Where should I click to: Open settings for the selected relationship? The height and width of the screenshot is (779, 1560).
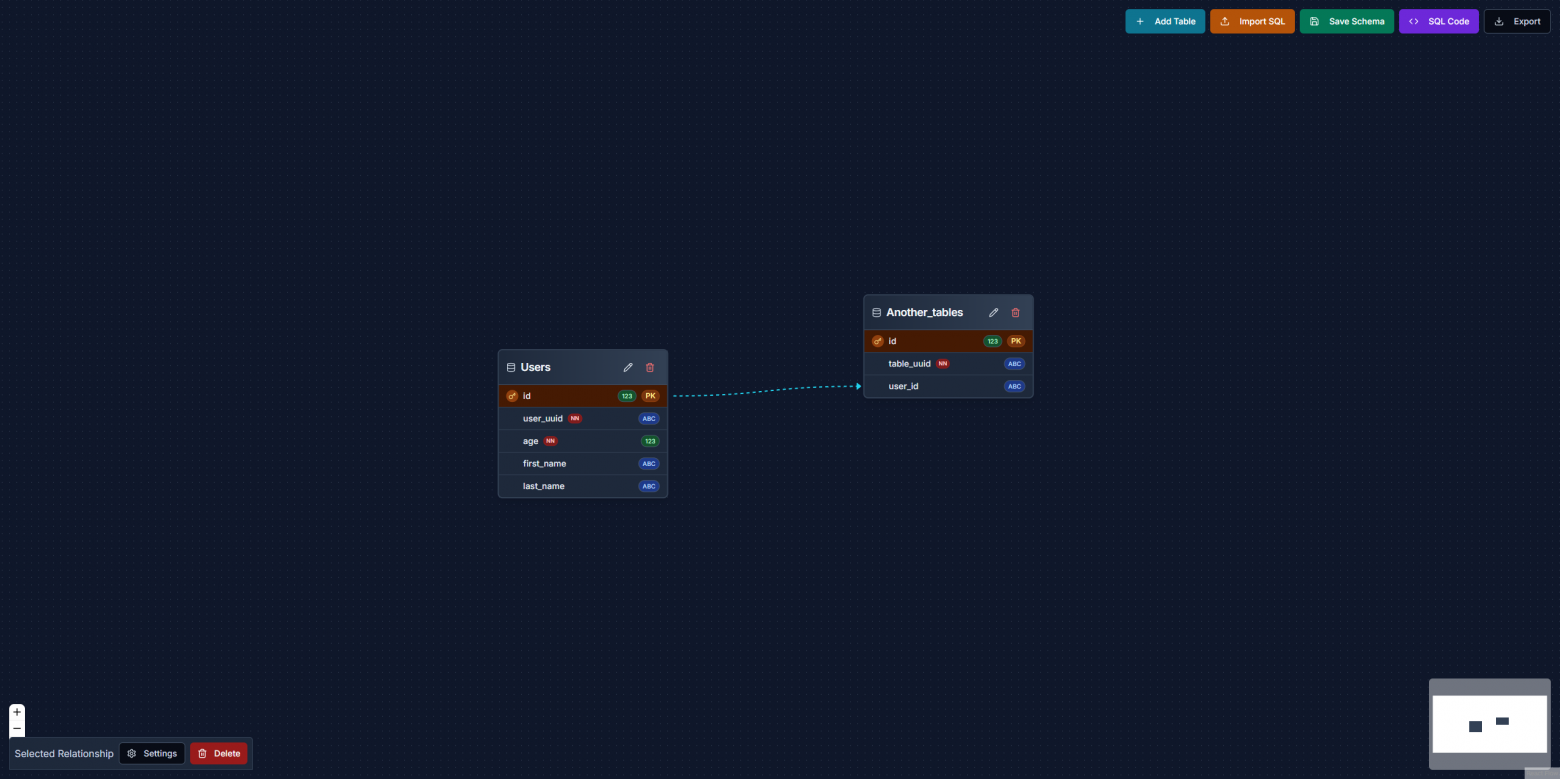[152, 754]
